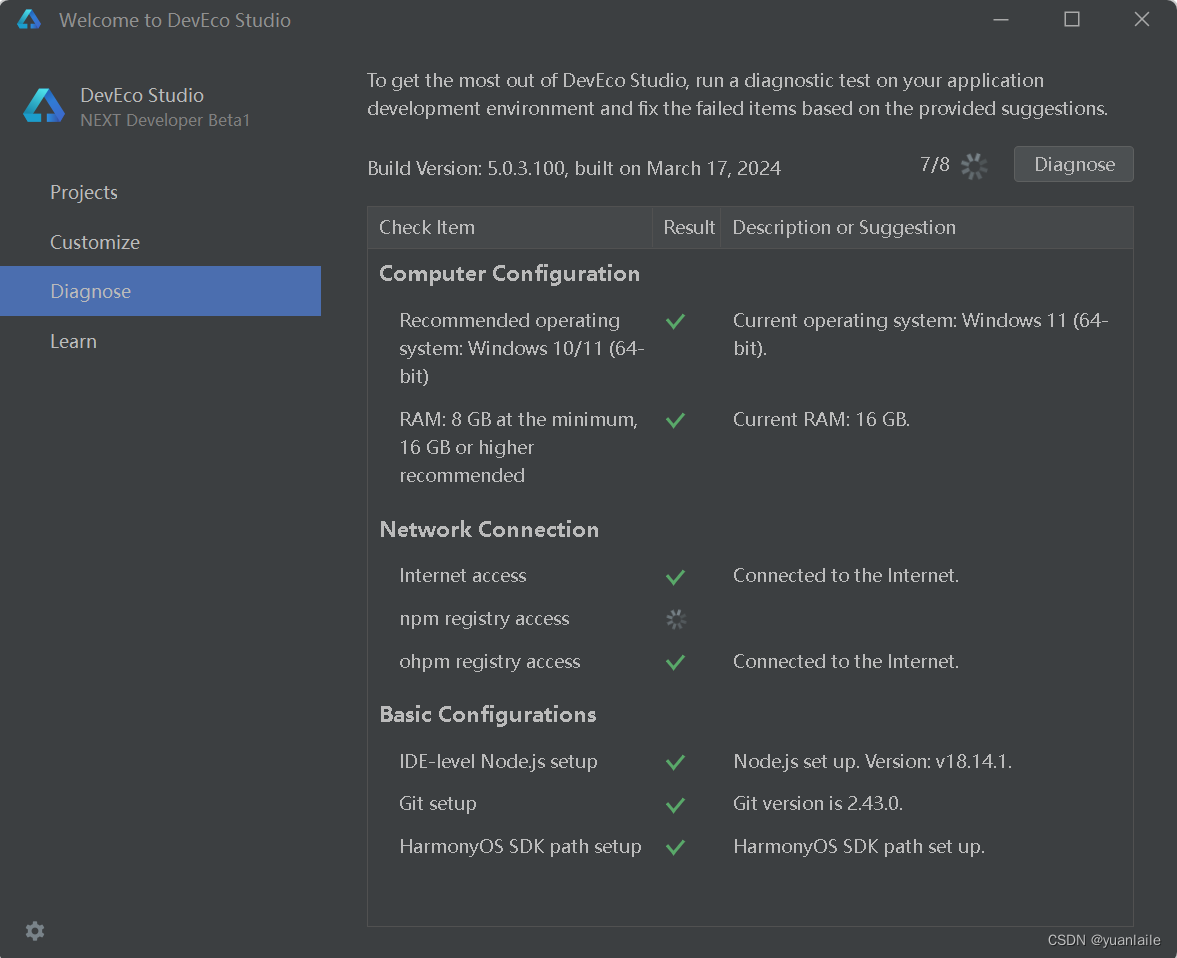Click 'Connected to the Internet.' beside ohpm registry
Image resolution: width=1177 pixels, height=958 pixels.
click(846, 661)
